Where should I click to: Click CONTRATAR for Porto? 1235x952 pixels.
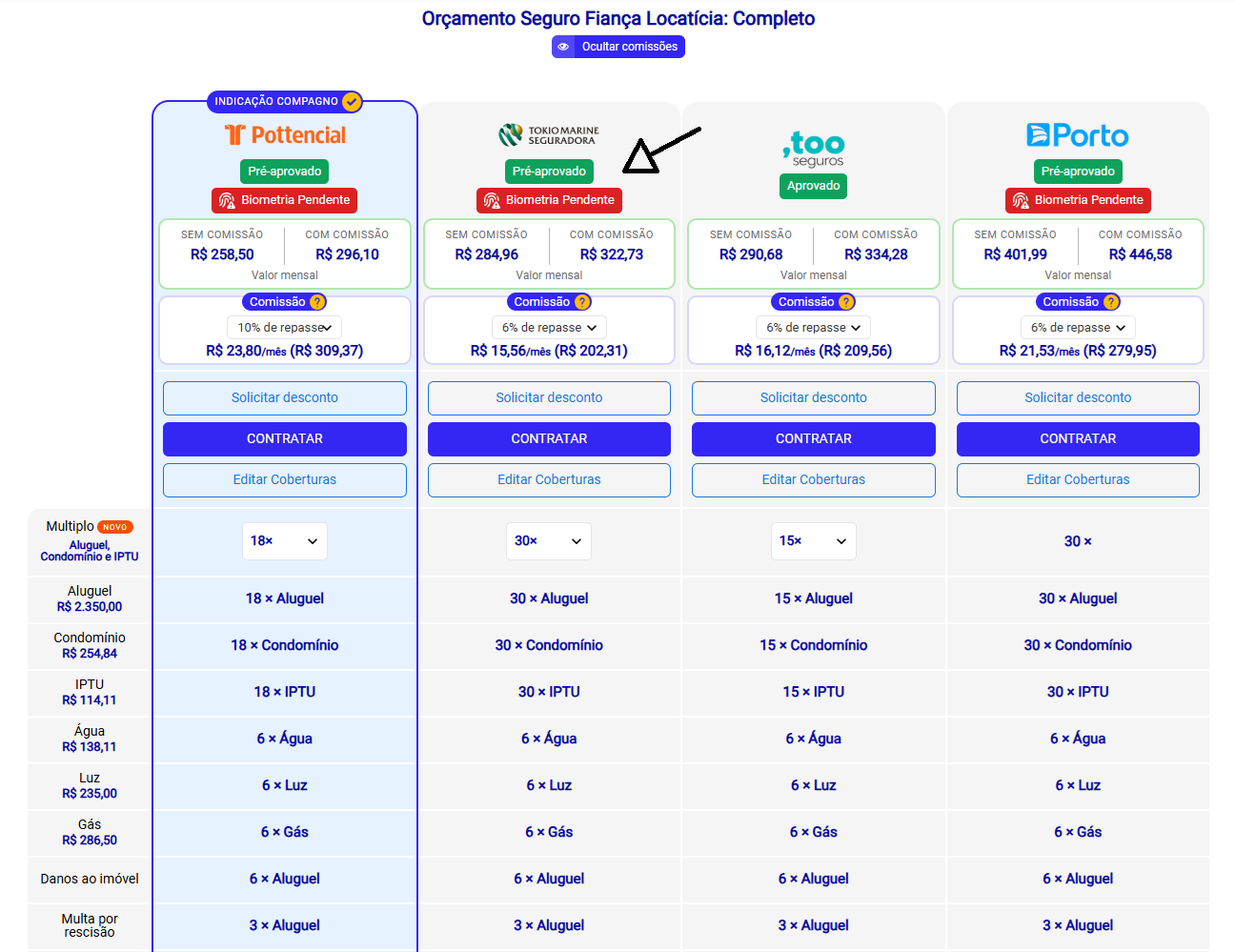point(1078,439)
